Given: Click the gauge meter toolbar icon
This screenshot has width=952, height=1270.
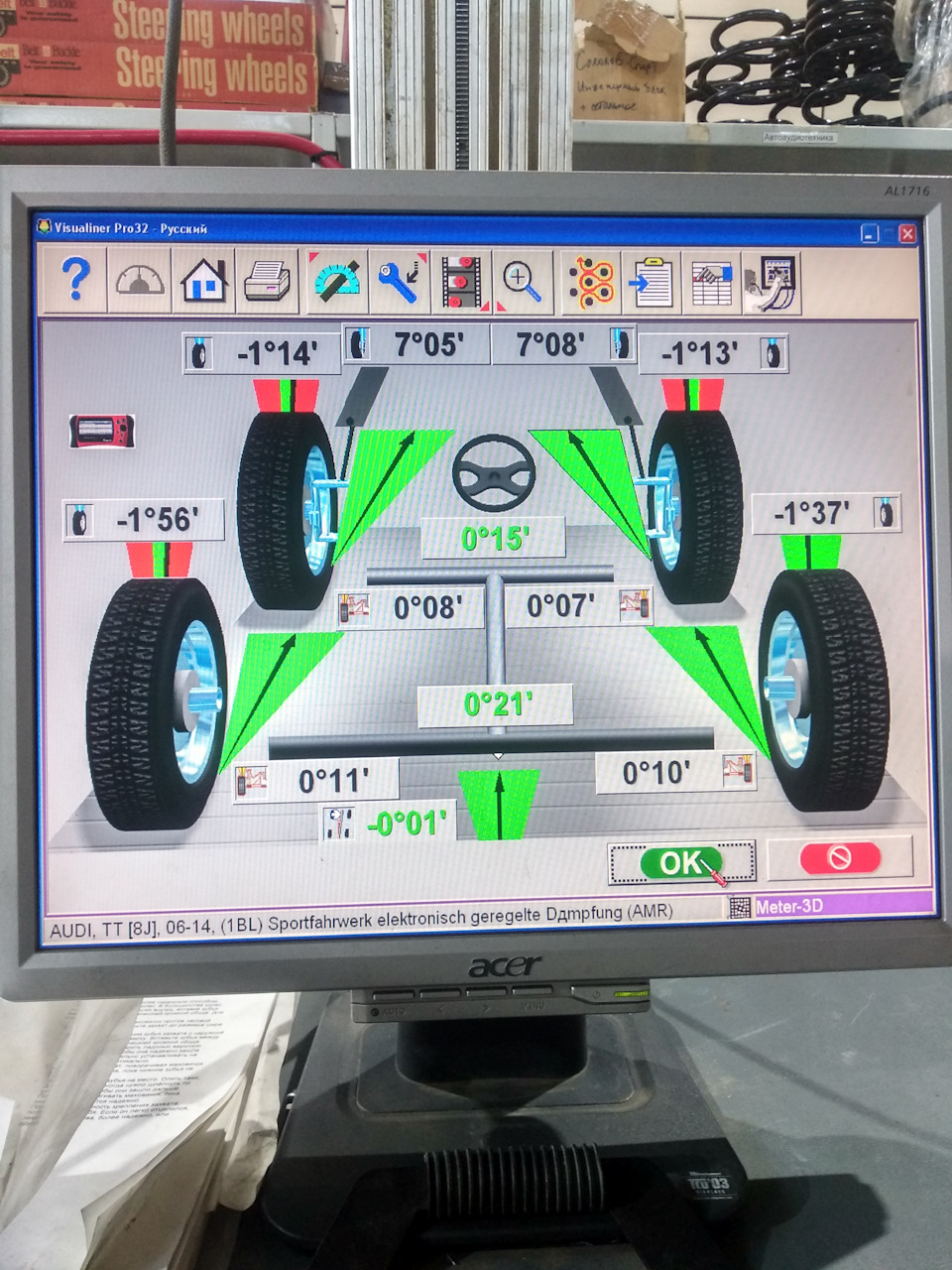Looking at the screenshot, I should [x=141, y=281].
